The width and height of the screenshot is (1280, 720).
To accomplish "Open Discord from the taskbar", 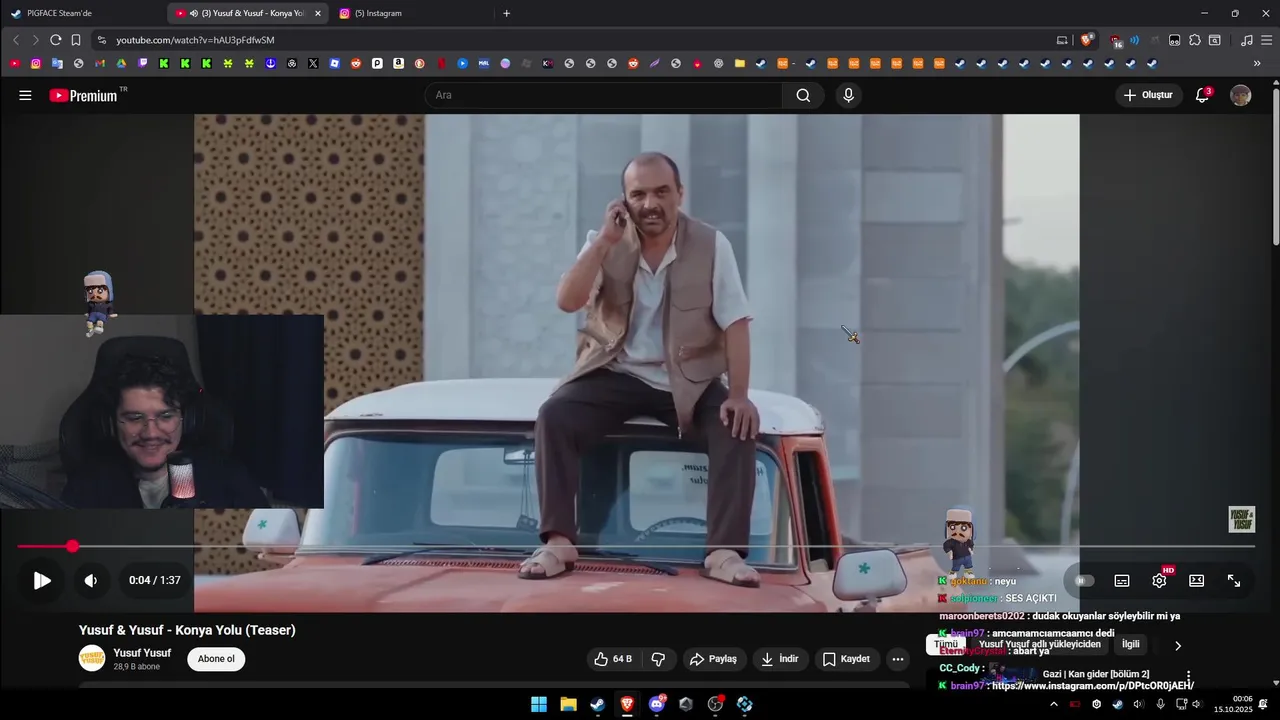I will 657,704.
